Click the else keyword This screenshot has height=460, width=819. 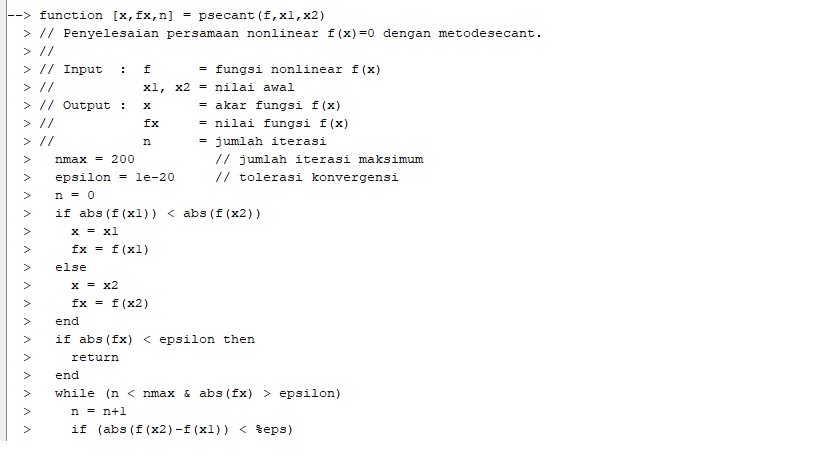71,267
